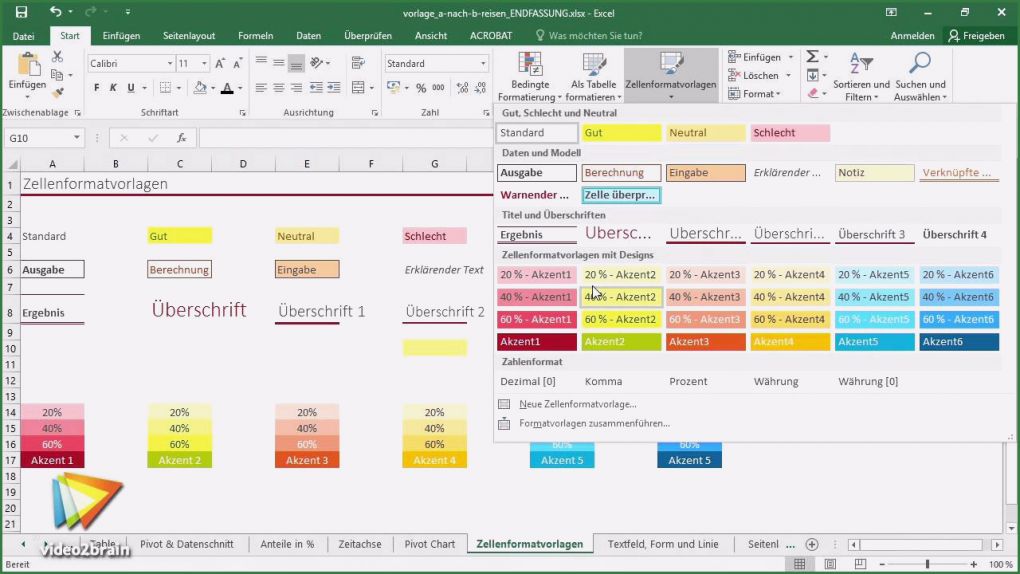Click the increase decimal icon
This screenshot has width=1020, height=574.
(463, 88)
